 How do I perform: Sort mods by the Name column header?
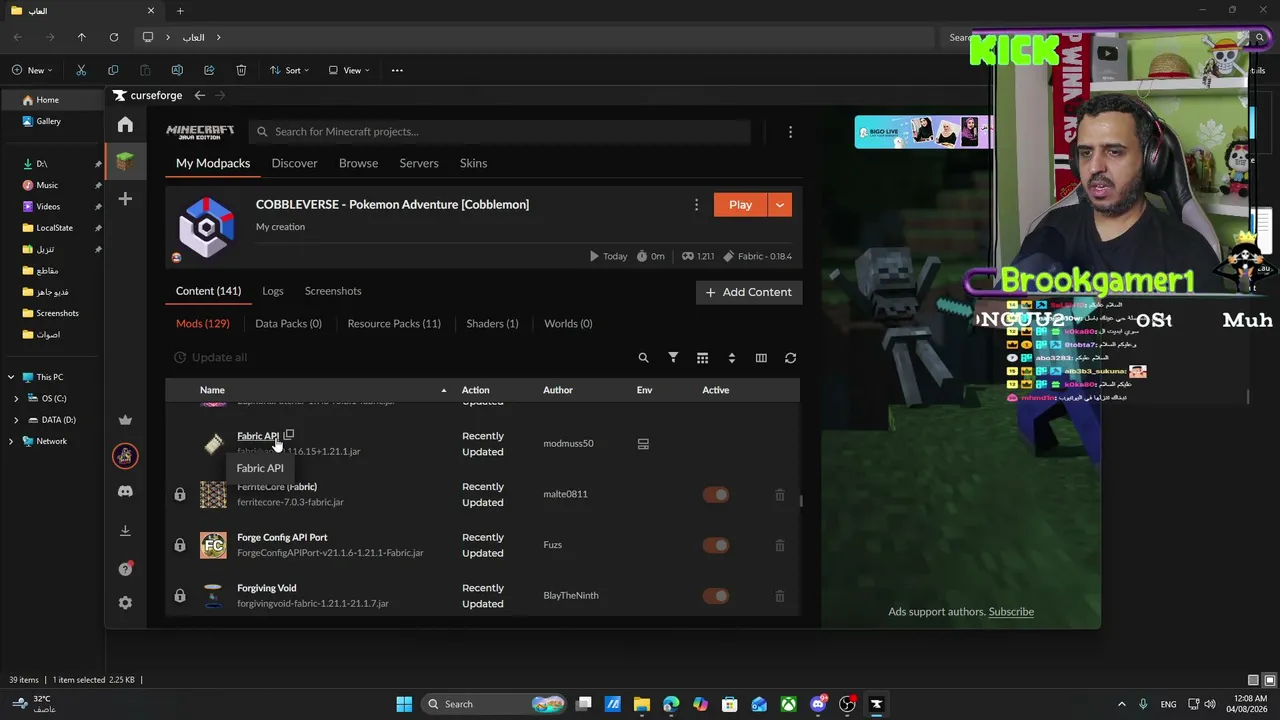(x=212, y=390)
